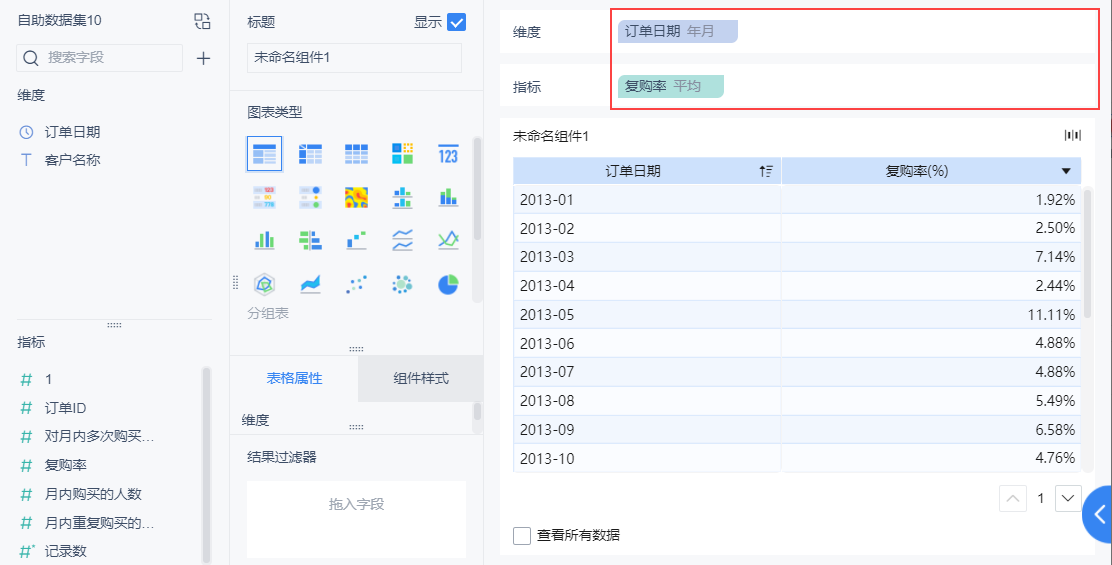
Task: Open the 订单日期 年月 dimension pill
Action: click(677, 31)
